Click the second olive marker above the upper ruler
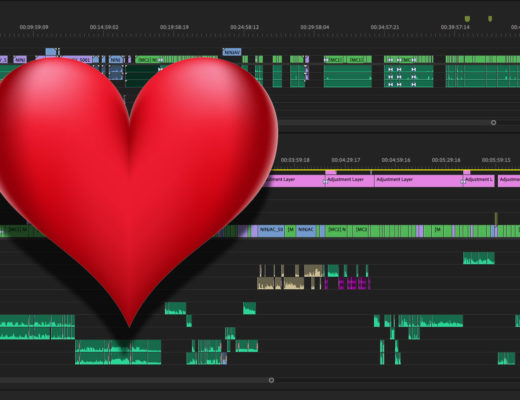This screenshot has width=520, height=400. 490,19
